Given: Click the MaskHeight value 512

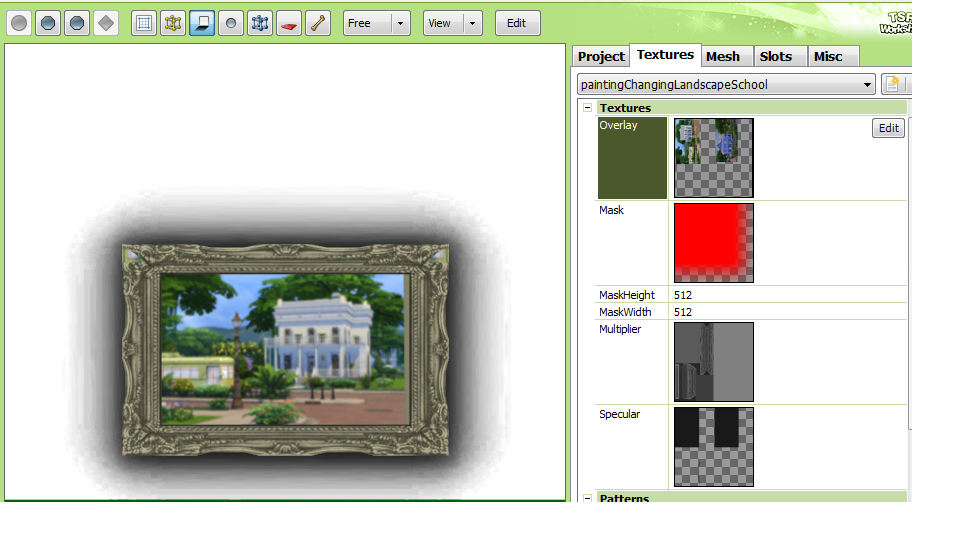Looking at the screenshot, I should click(683, 295).
